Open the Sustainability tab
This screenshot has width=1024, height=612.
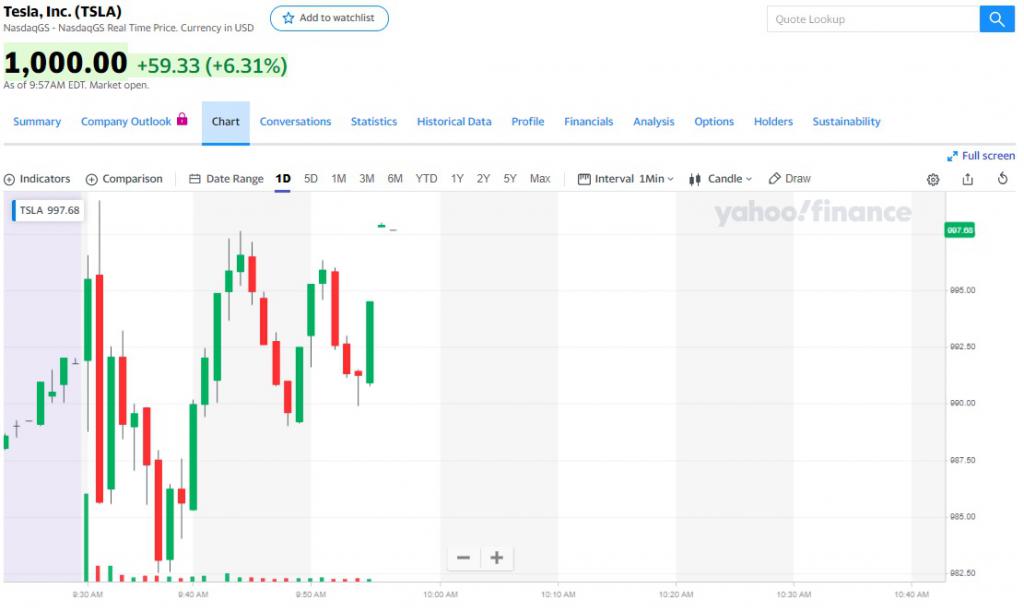point(846,121)
